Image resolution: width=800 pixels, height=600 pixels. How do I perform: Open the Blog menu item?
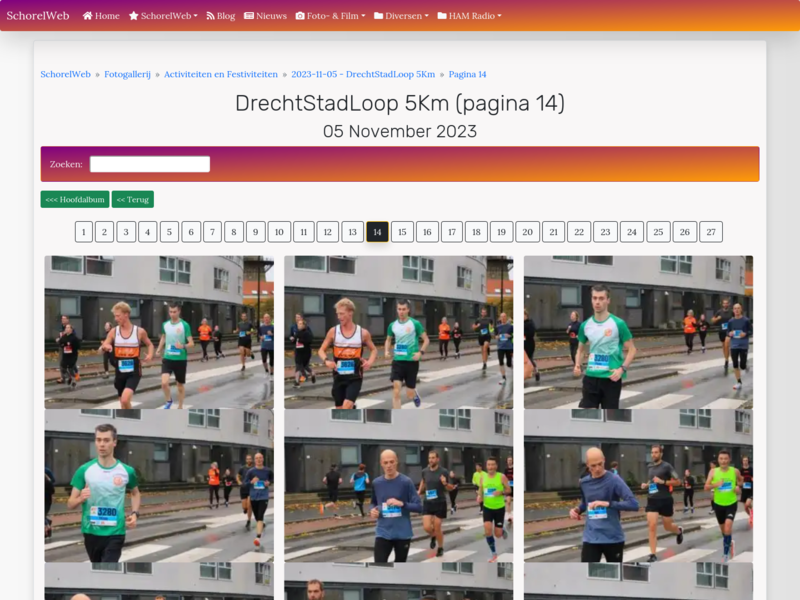pyautogui.click(x=220, y=16)
